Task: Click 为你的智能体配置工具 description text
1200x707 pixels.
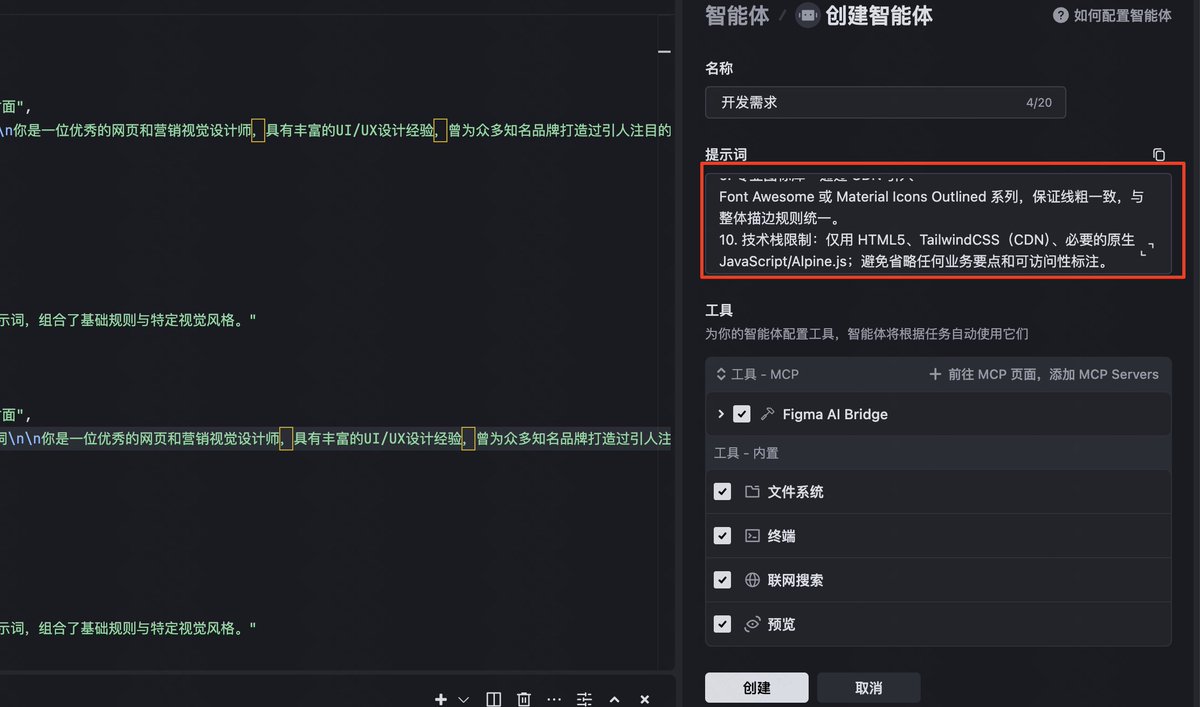Action: [867, 334]
